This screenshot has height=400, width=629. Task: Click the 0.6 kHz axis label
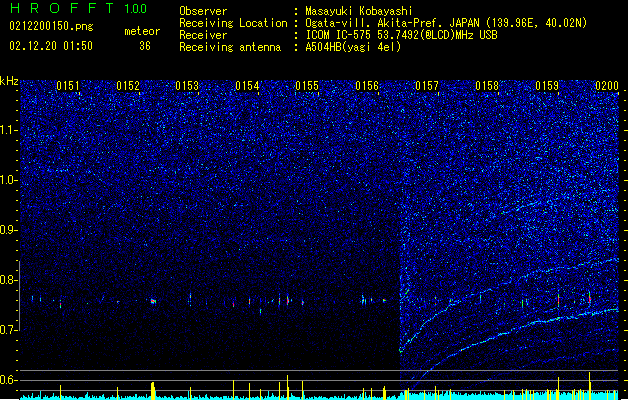[9, 380]
